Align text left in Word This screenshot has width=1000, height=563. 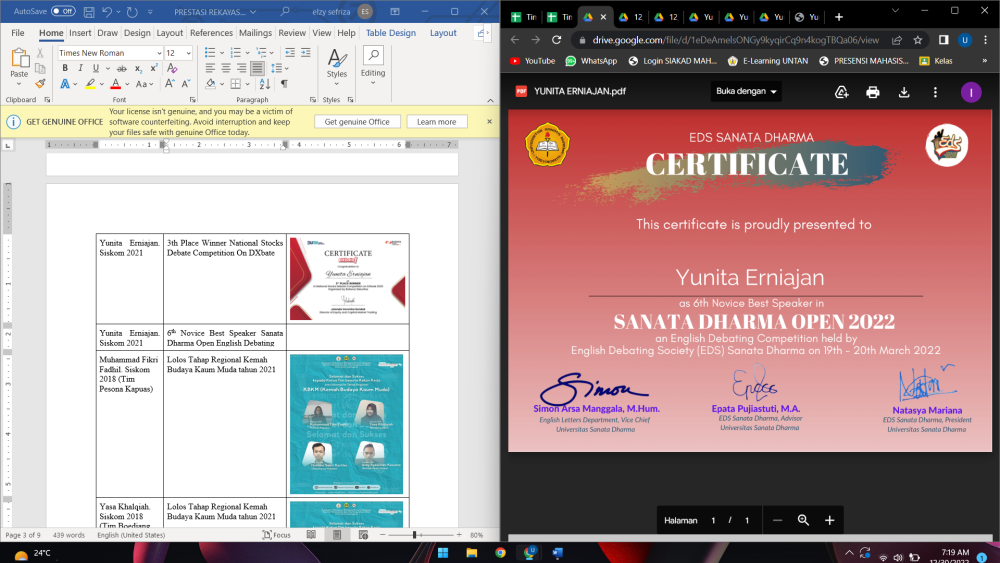(210, 68)
